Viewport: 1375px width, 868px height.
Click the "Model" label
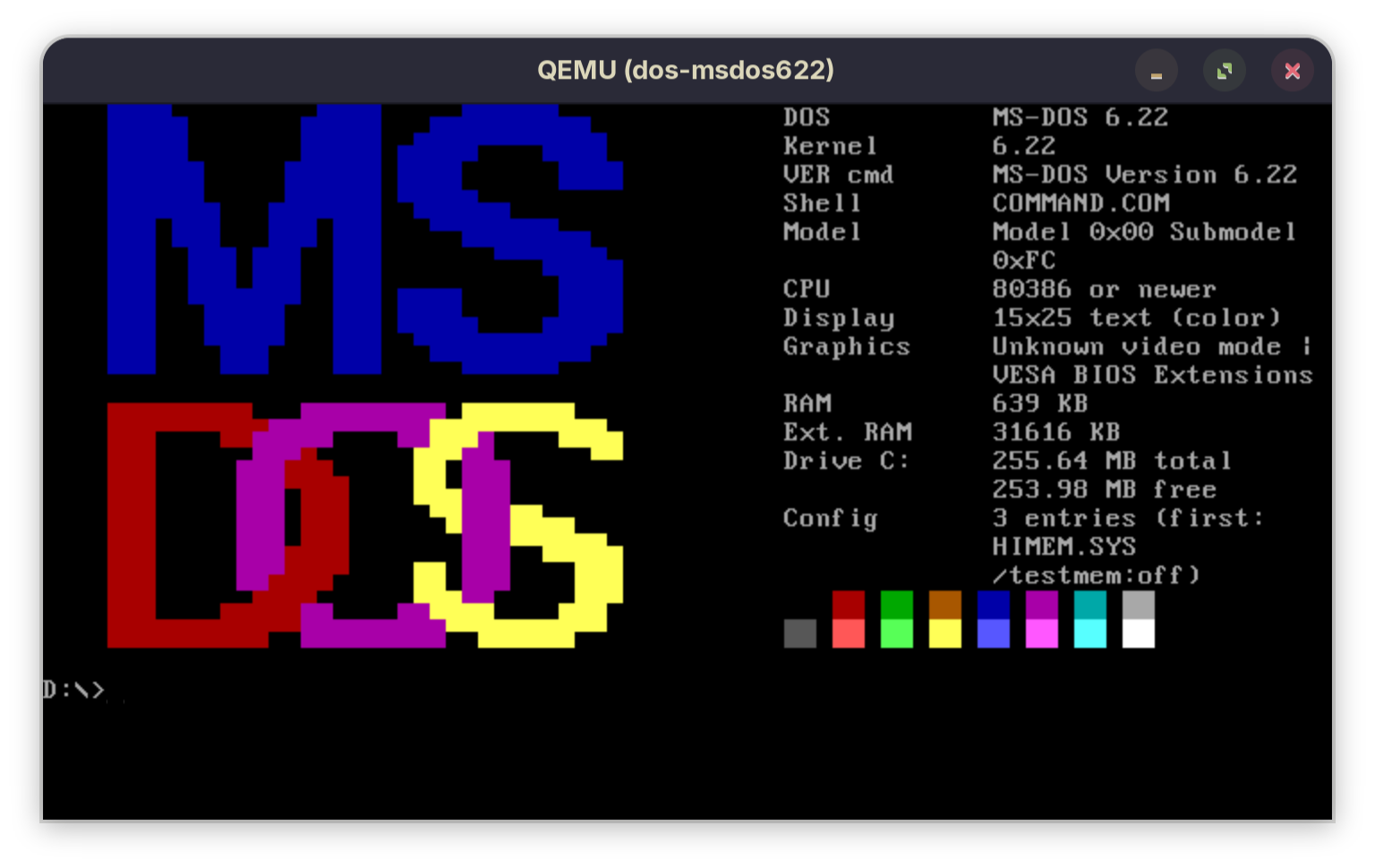point(822,232)
